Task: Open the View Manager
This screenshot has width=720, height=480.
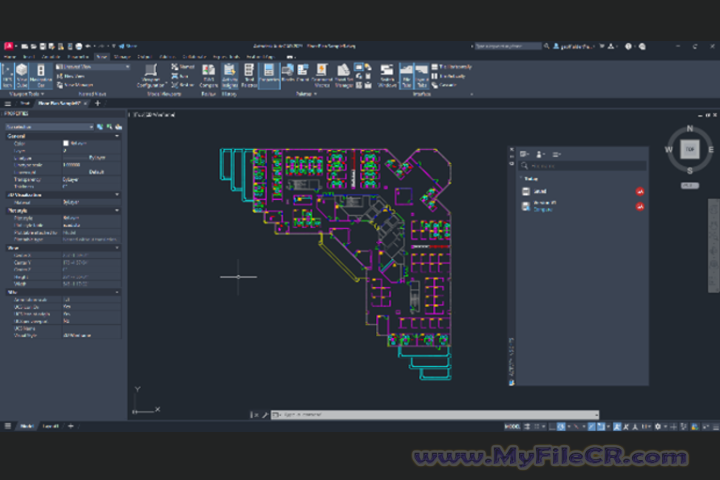Action: pos(75,85)
